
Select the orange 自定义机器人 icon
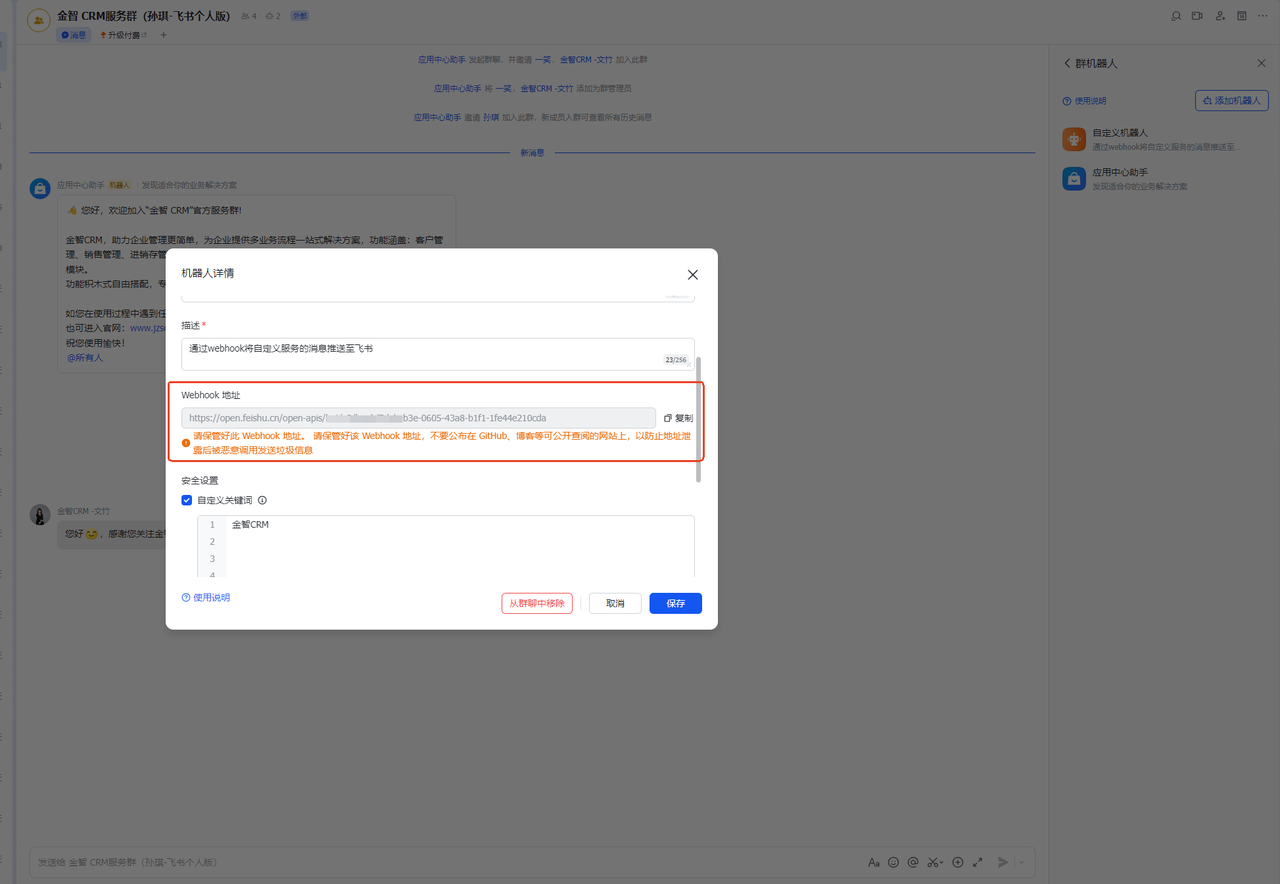(x=1074, y=139)
